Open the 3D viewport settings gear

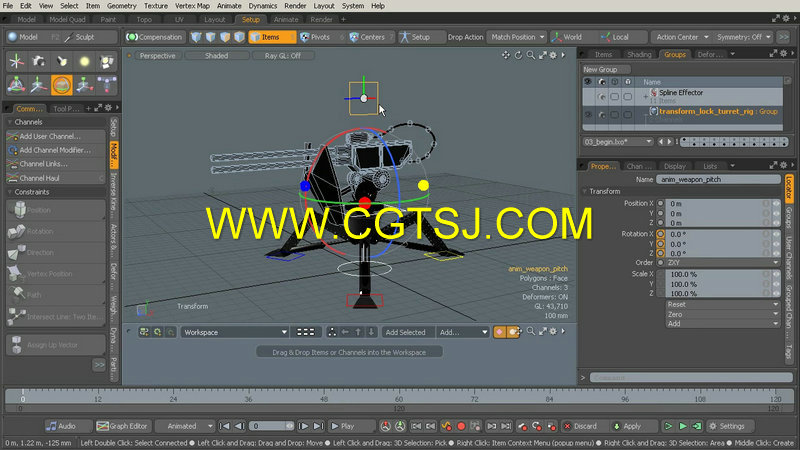click(x=553, y=55)
